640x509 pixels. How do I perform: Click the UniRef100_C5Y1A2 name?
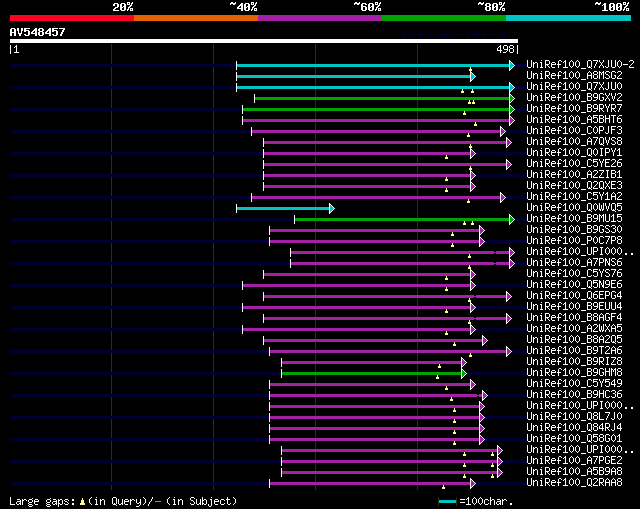tap(574, 197)
